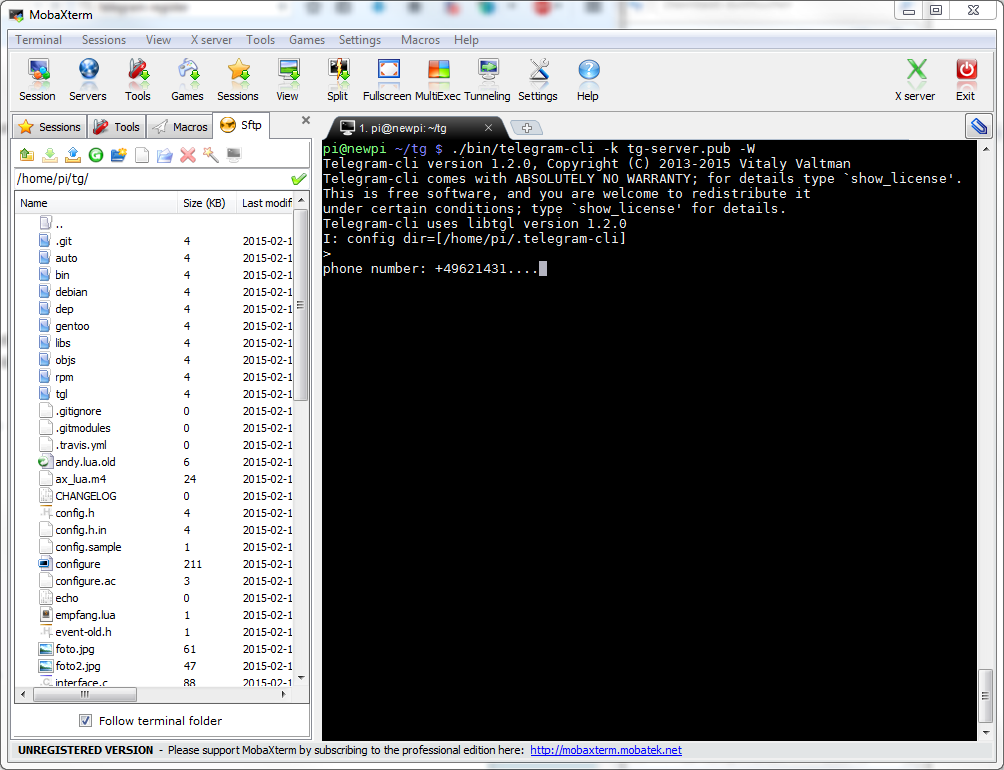Click terminal scroll down arrow

point(986,732)
